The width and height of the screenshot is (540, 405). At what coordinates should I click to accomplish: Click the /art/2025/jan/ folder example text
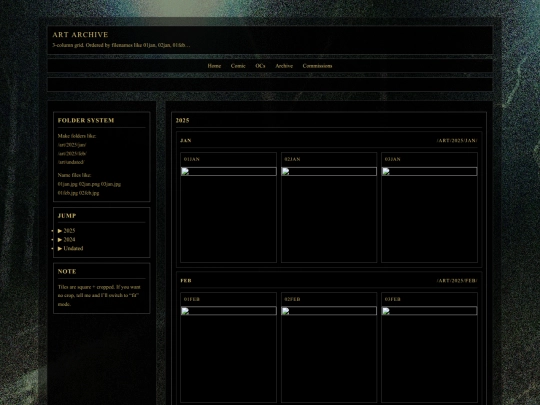[x=72, y=145]
